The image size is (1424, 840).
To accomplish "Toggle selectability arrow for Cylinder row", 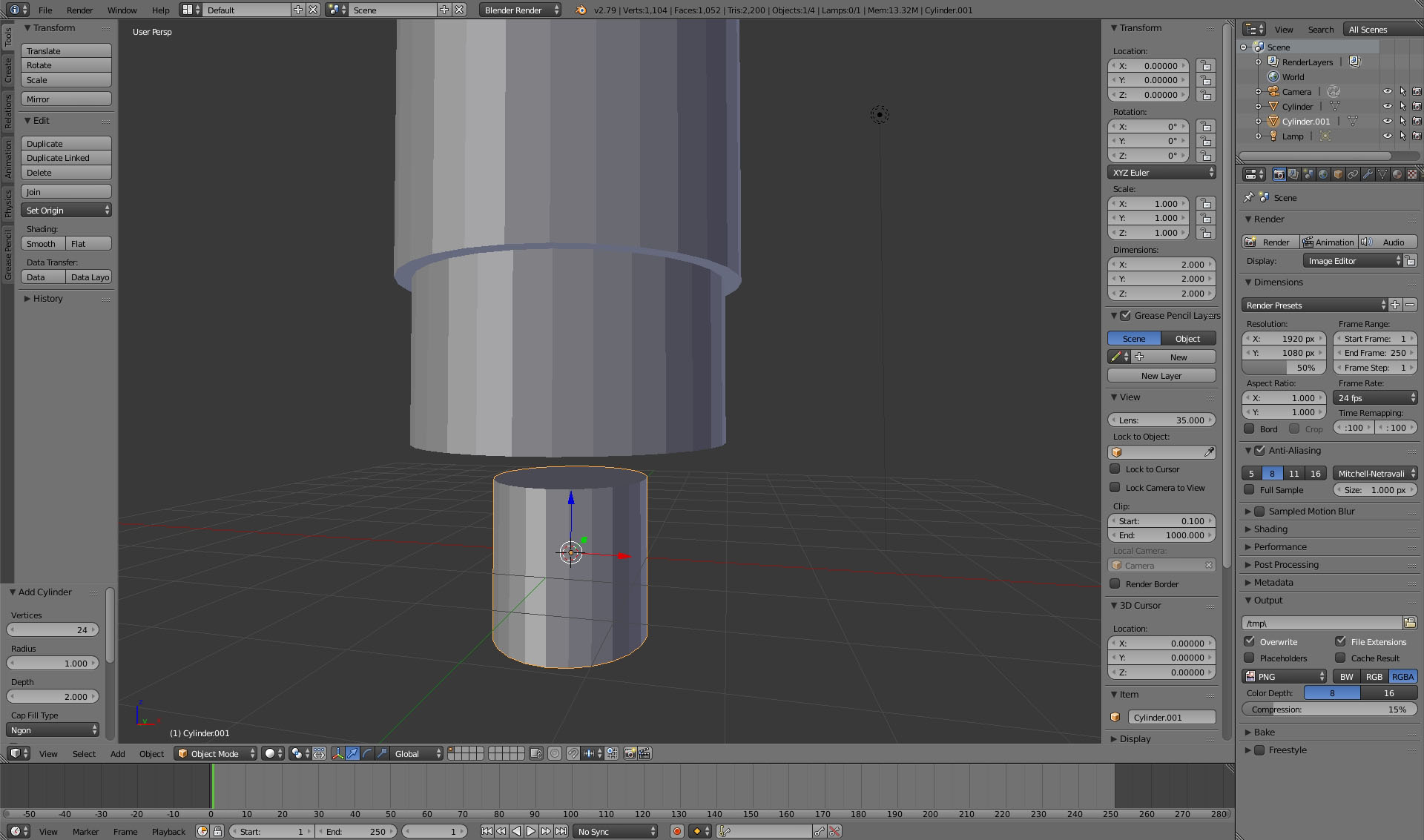I will point(1402,107).
